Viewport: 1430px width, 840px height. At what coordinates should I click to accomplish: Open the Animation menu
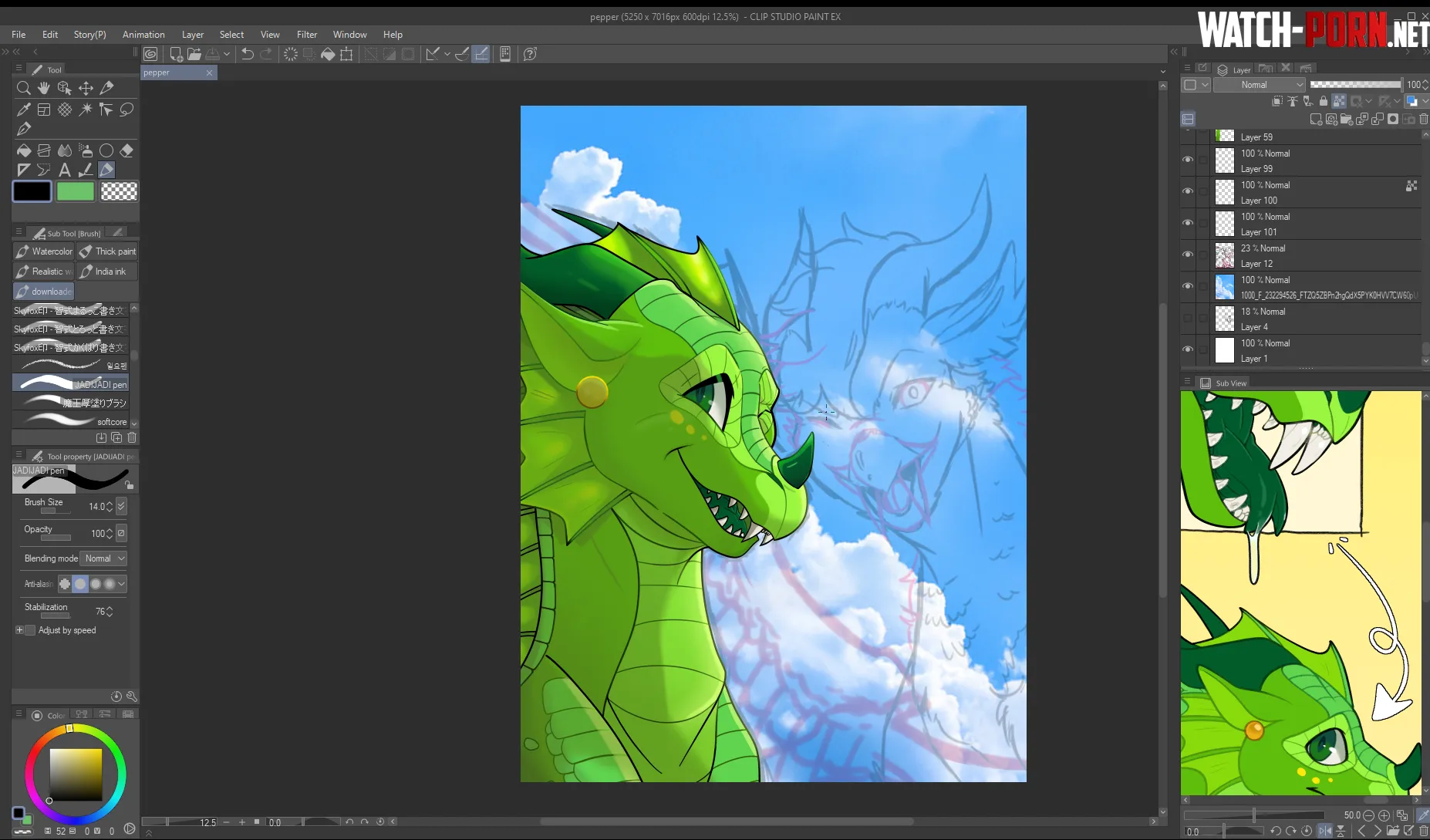pyautogui.click(x=143, y=35)
